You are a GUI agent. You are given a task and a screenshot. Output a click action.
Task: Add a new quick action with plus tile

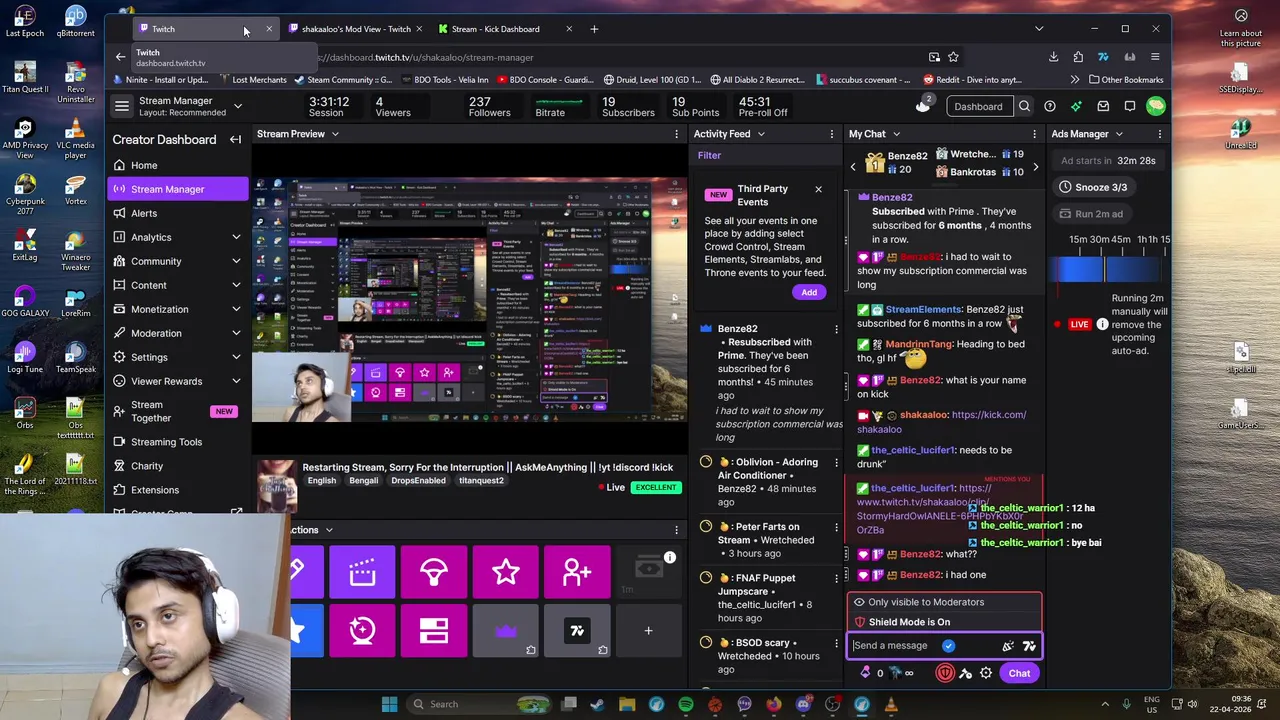[648, 630]
